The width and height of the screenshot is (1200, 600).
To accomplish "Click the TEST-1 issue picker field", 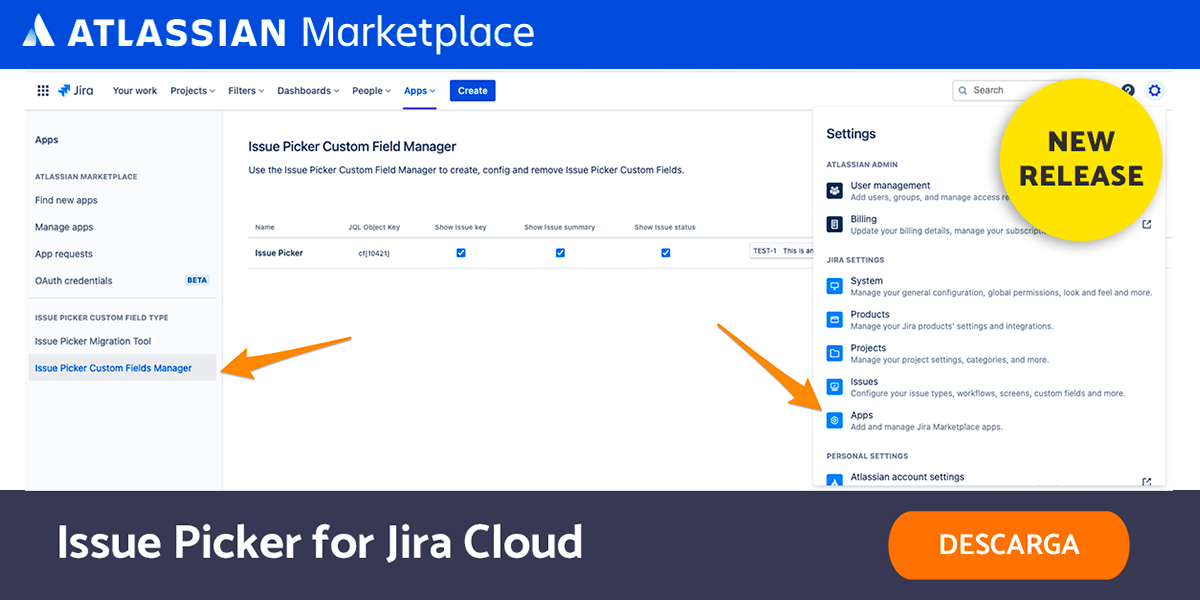I will 782,253.
